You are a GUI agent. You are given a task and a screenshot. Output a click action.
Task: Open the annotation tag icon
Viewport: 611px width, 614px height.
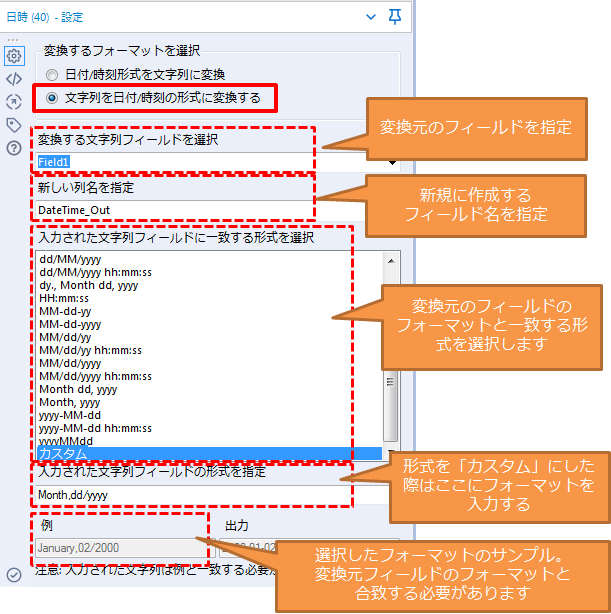coord(13,125)
